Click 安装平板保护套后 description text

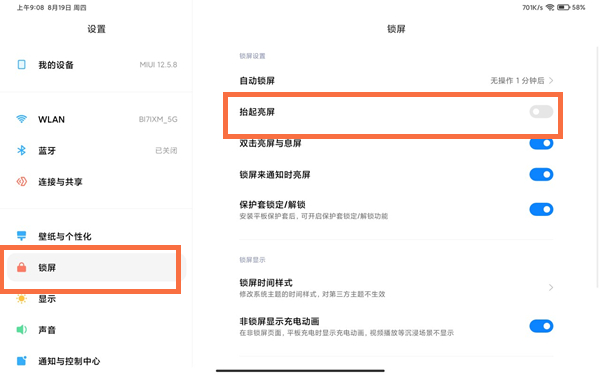313,216
